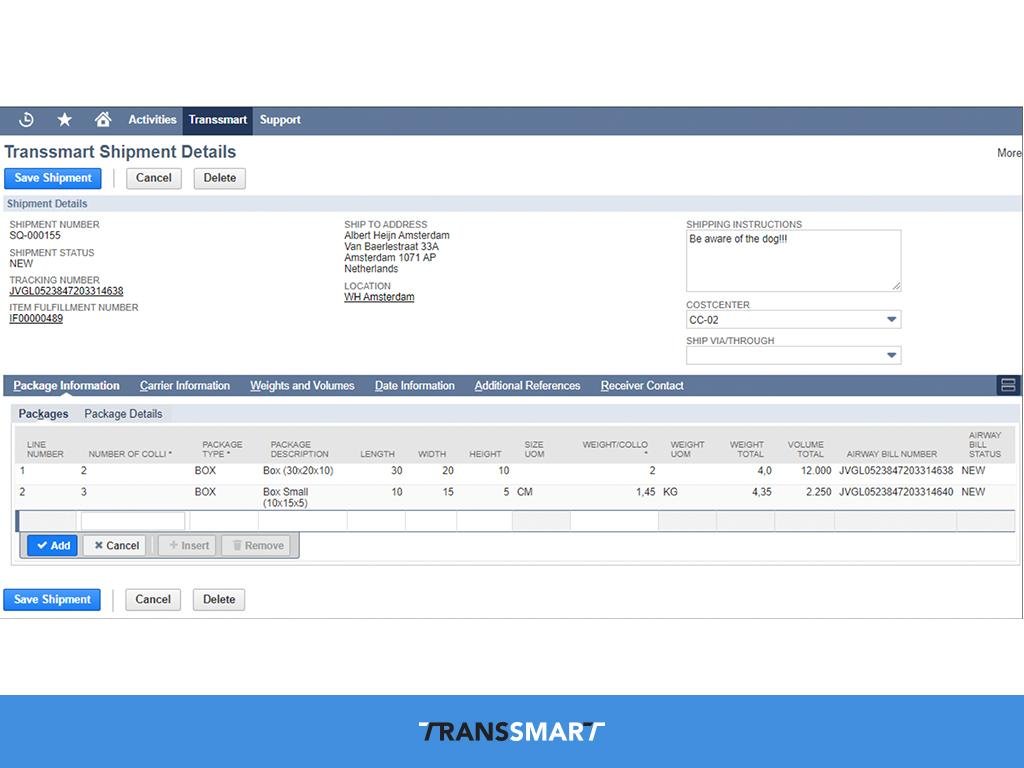
Task: Select the Package Details subtab
Action: click(x=123, y=414)
